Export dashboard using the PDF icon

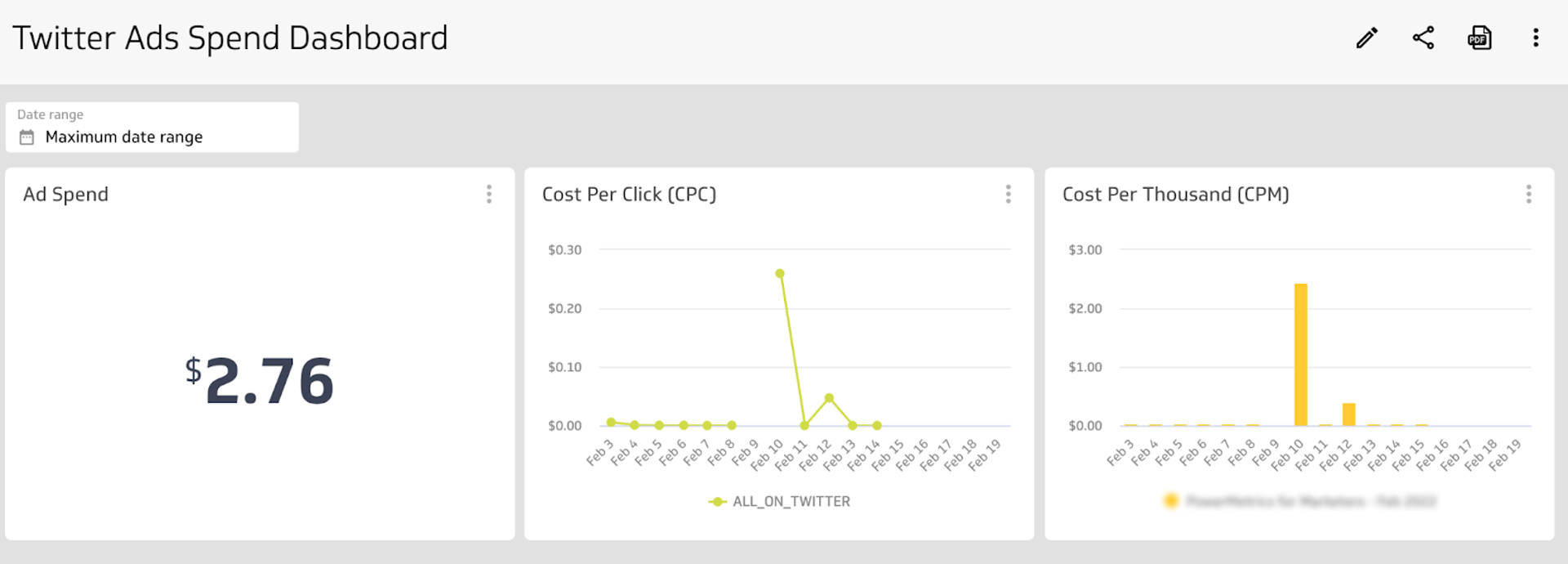(x=1479, y=38)
